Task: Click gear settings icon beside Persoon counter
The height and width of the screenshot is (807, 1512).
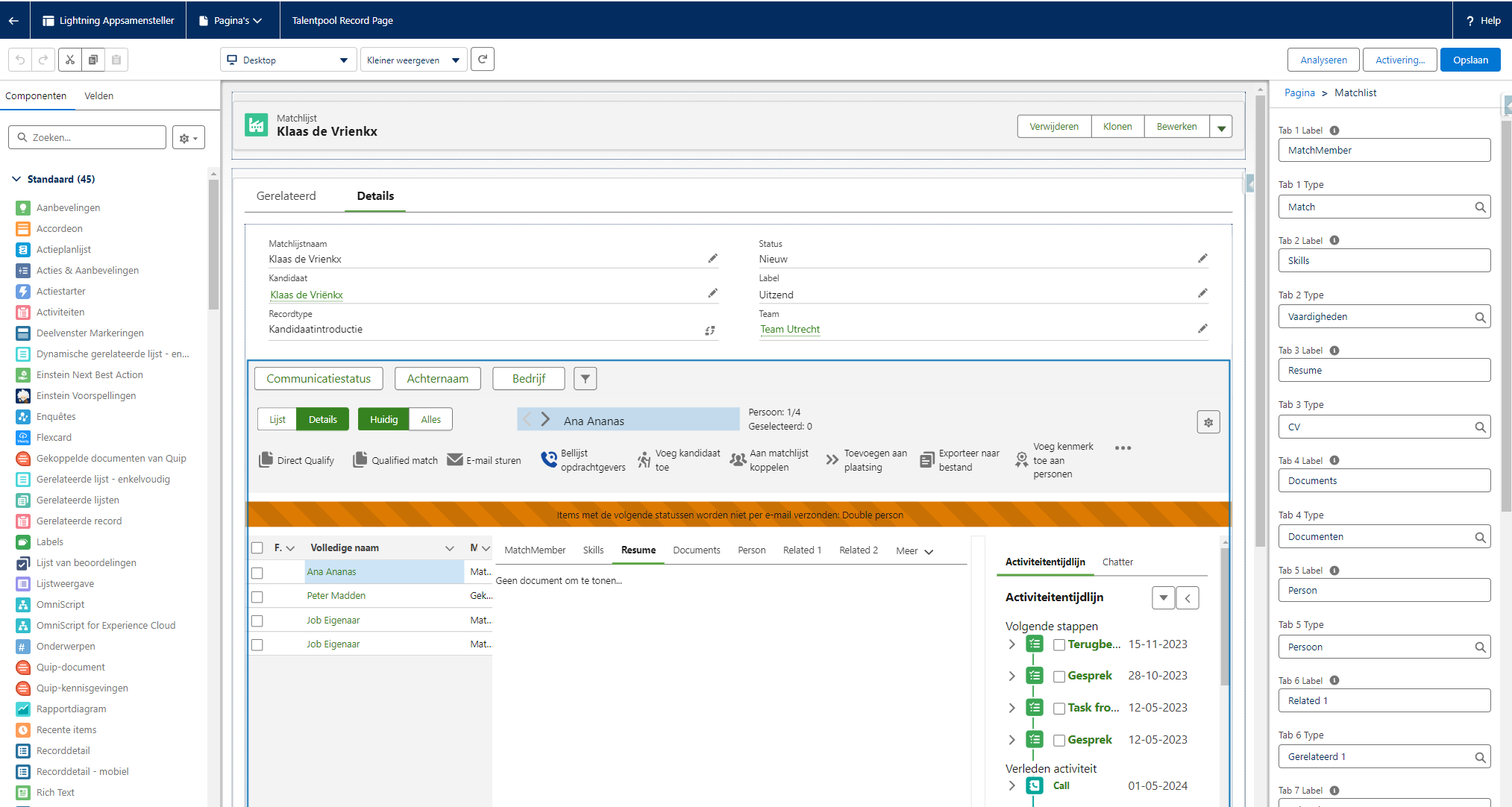Action: pos(1208,422)
